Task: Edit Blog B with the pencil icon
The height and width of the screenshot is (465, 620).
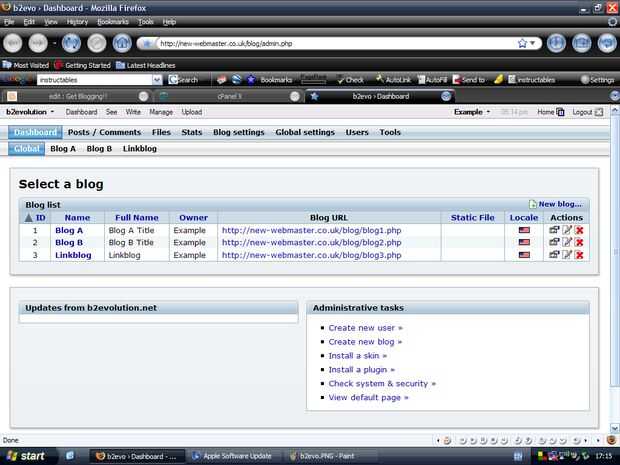Action: click(567, 242)
